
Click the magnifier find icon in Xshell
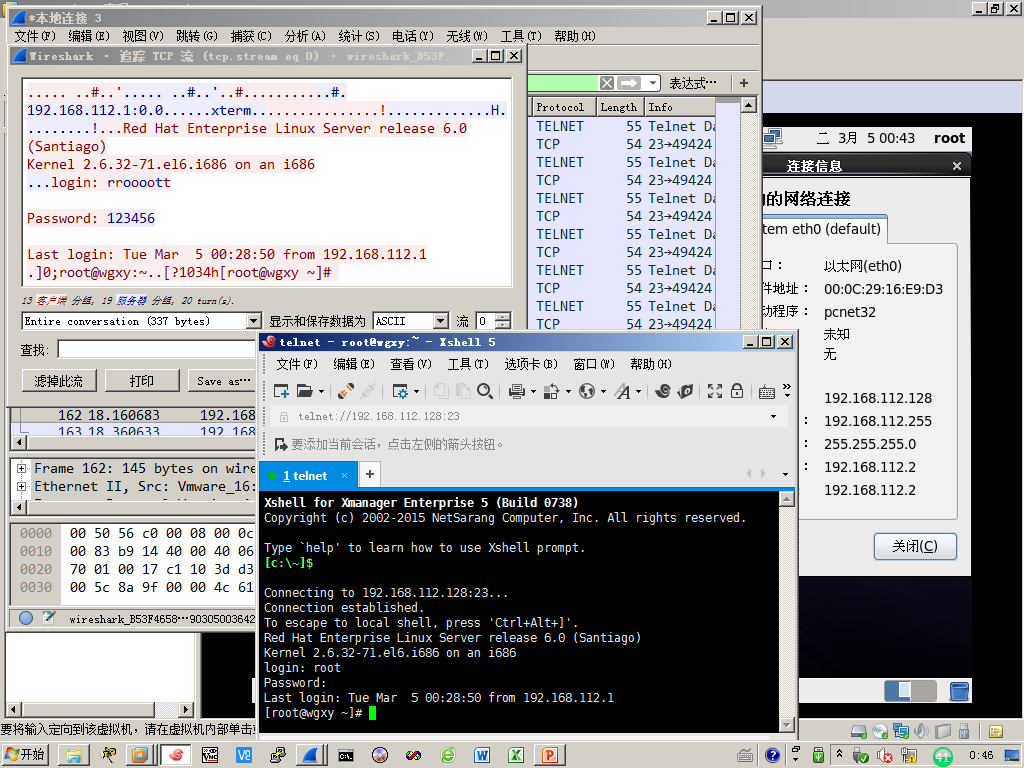[x=485, y=391]
